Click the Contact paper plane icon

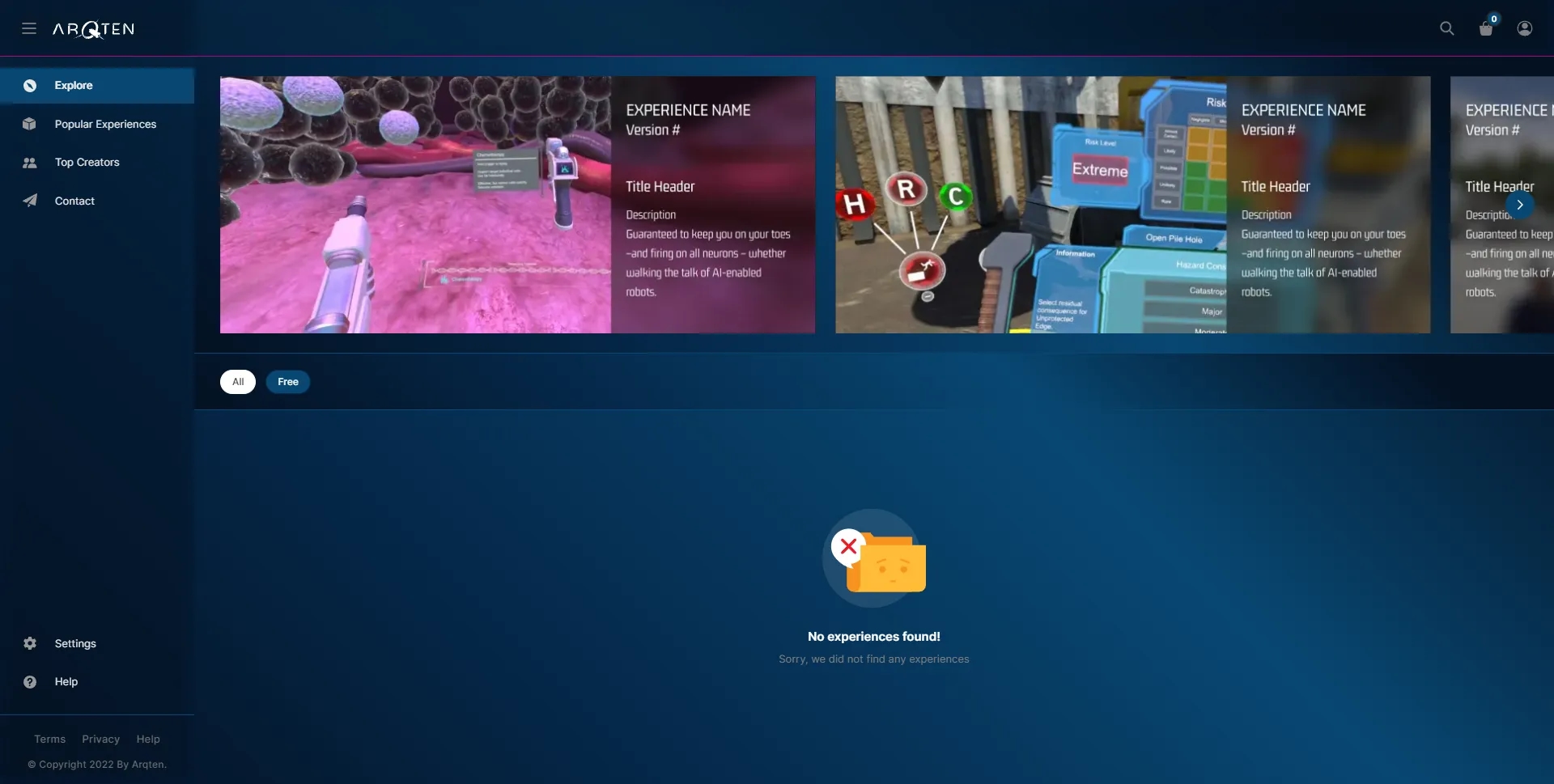(x=30, y=201)
